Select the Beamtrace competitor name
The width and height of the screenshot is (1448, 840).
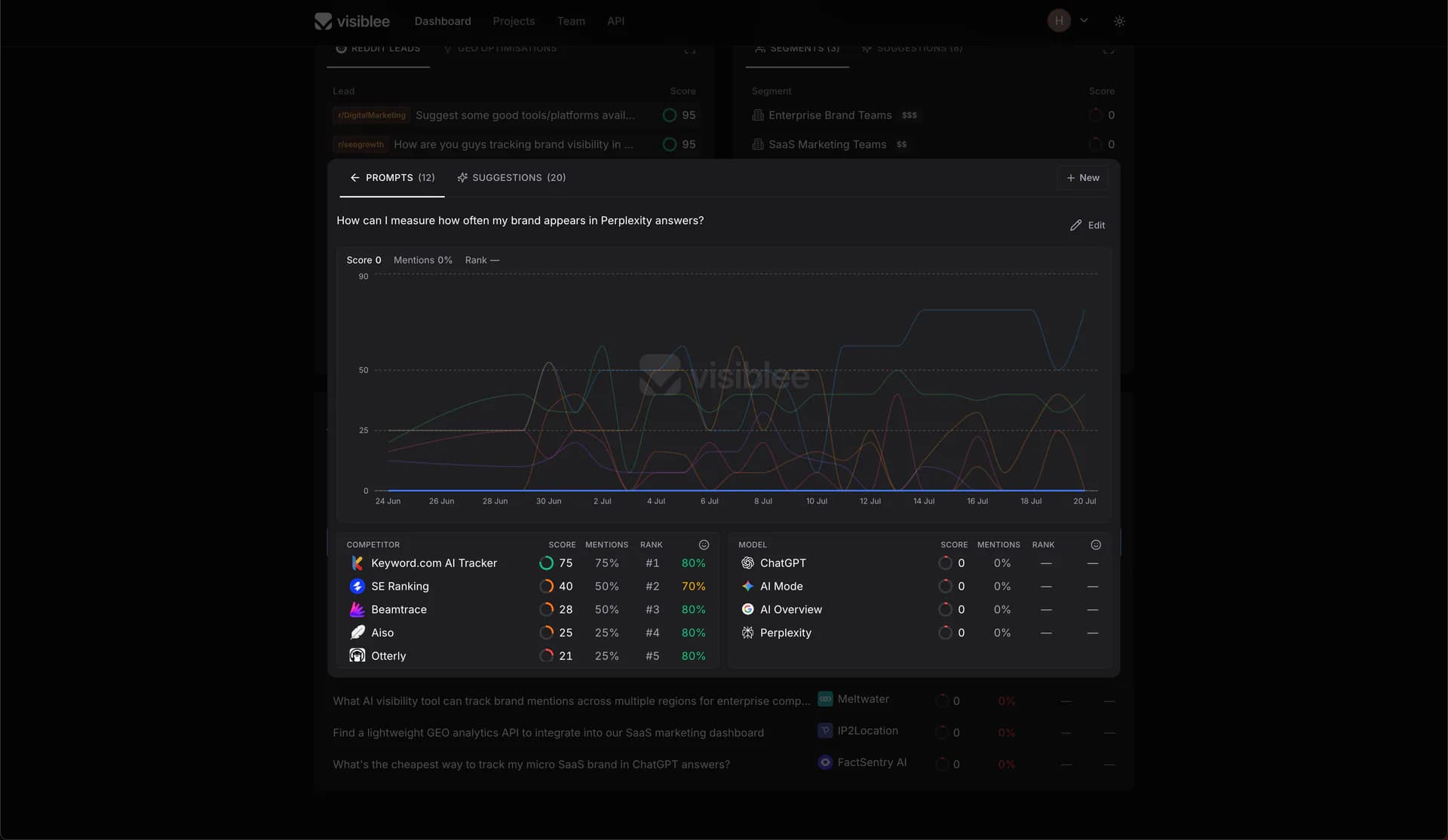pyautogui.click(x=399, y=610)
